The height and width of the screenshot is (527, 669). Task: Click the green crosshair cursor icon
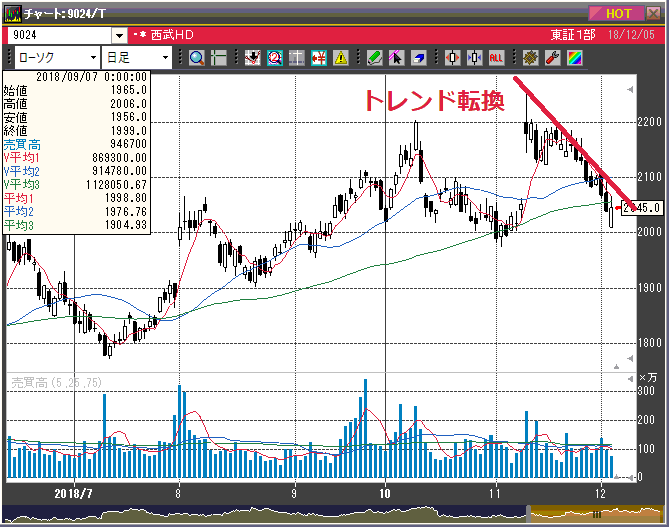point(218,58)
